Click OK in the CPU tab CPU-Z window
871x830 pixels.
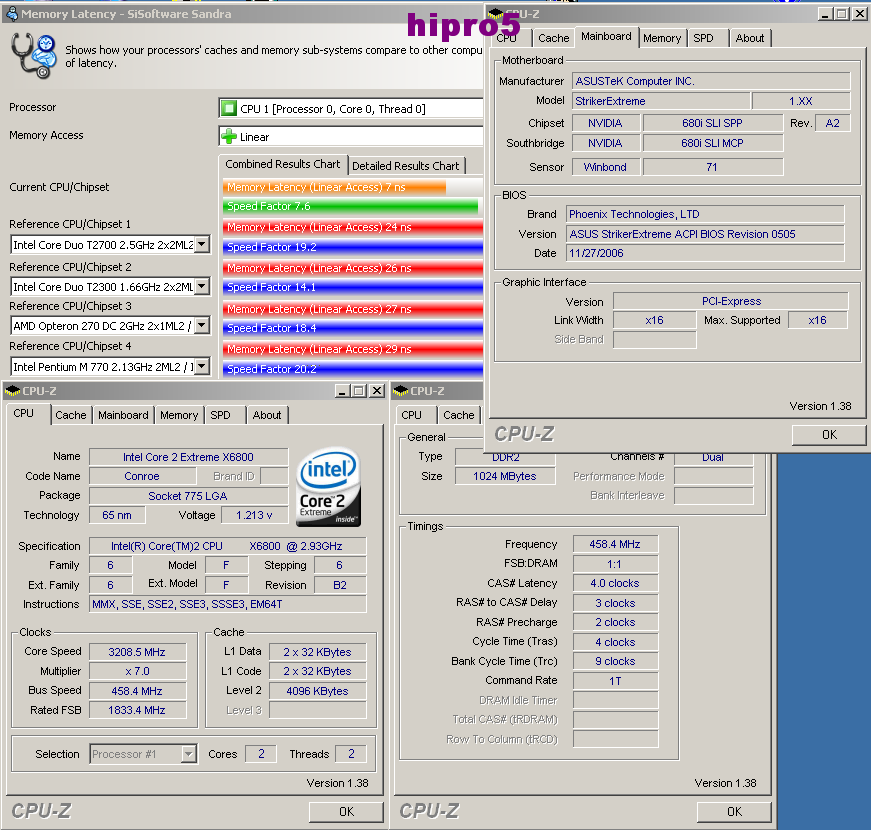[x=346, y=812]
